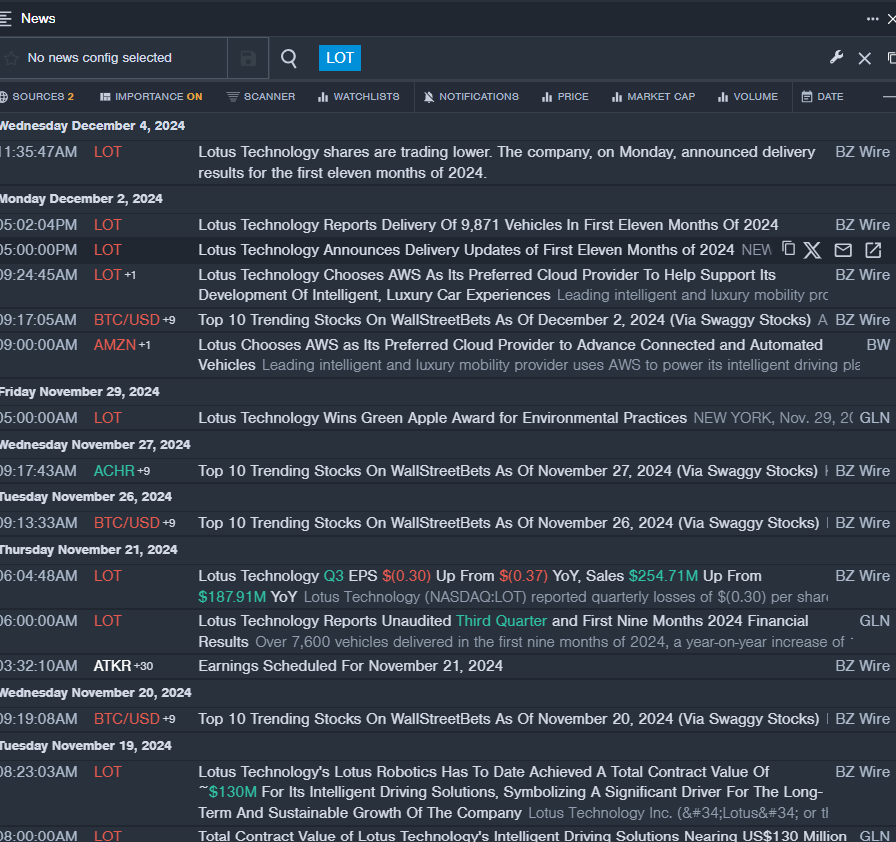Click the save news config icon
The width and height of the screenshot is (896, 842).
[x=248, y=58]
